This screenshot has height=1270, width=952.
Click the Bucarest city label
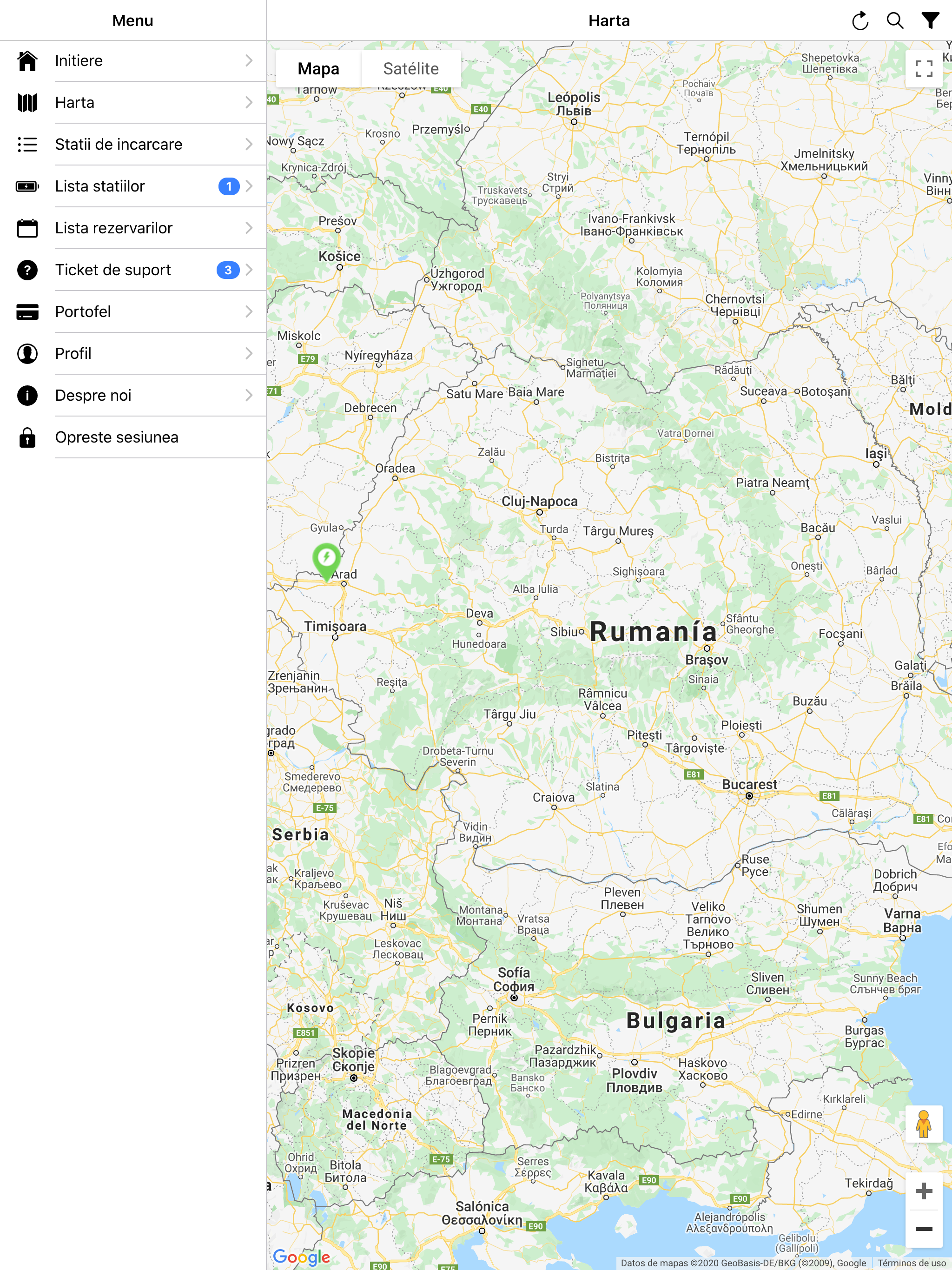[749, 784]
